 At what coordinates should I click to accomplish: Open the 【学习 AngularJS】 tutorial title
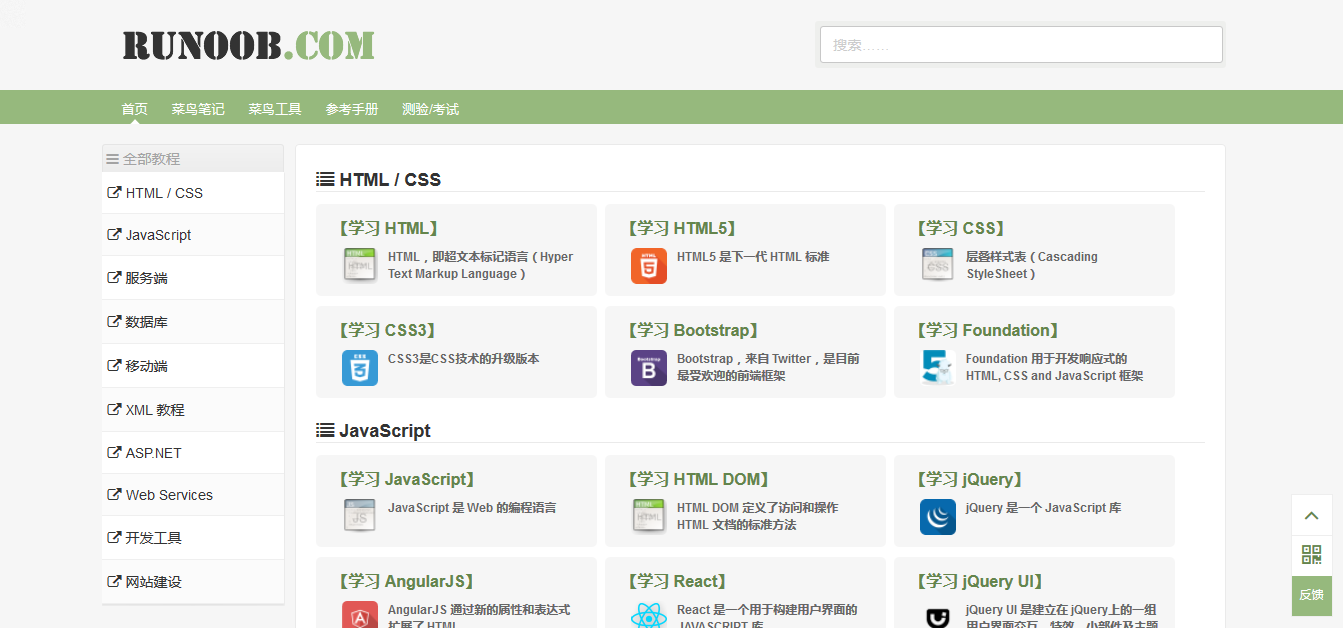pos(407,581)
